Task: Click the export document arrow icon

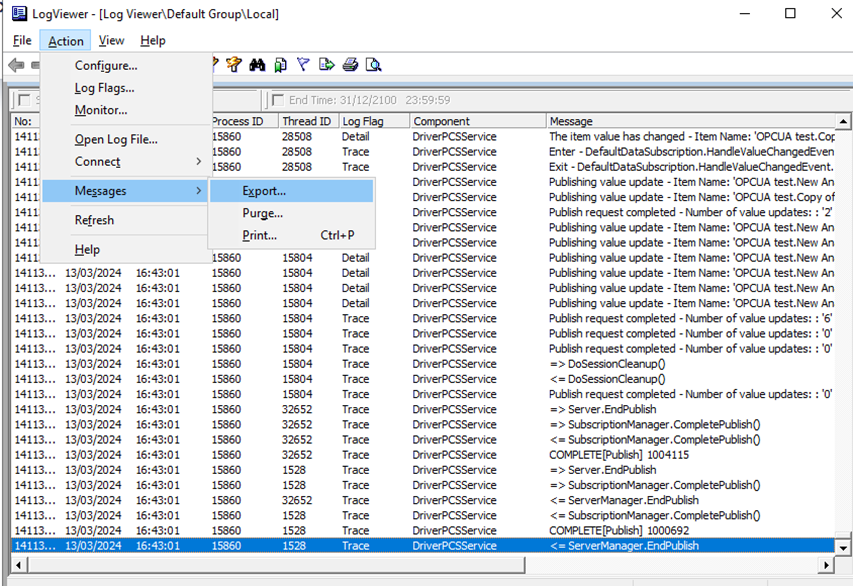Action: pyautogui.click(x=326, y=65)
